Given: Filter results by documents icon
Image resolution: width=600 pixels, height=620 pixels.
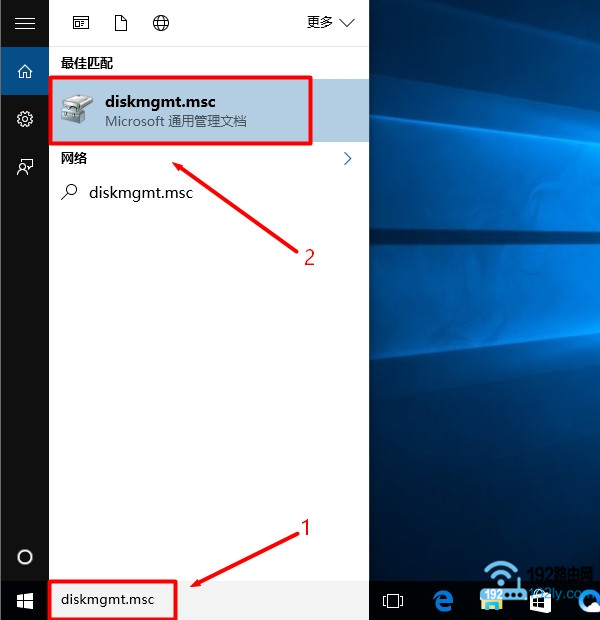Looking at the screenshot, I should (x=121, y=23).
